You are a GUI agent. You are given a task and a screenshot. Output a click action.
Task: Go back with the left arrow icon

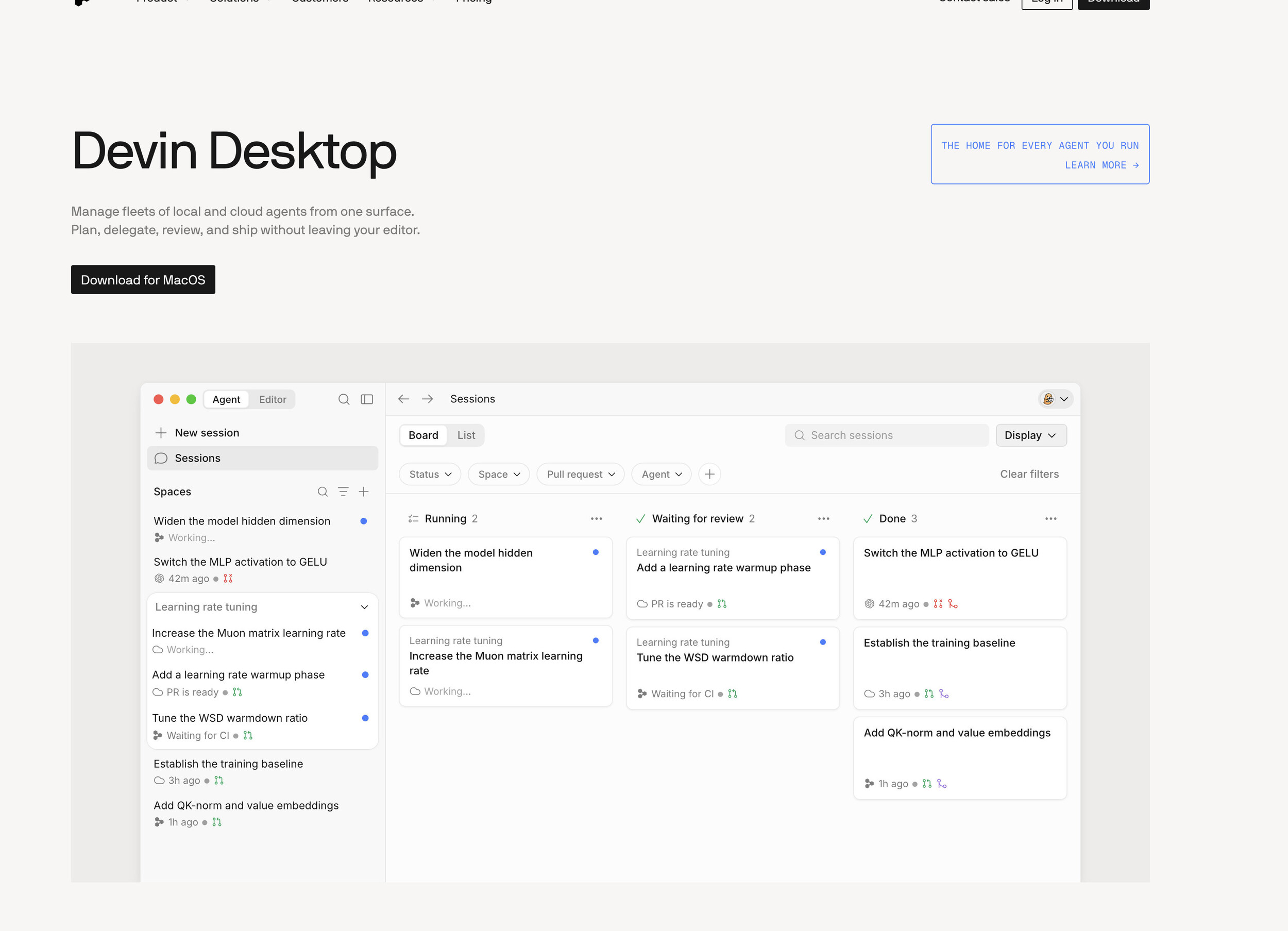tap(404, 399)
